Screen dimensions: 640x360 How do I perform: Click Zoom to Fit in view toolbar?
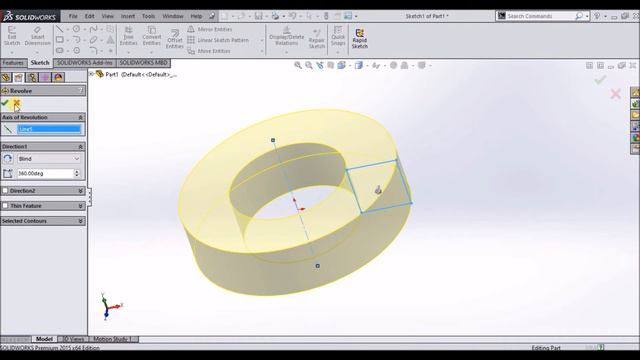click(x=298, y=65)
